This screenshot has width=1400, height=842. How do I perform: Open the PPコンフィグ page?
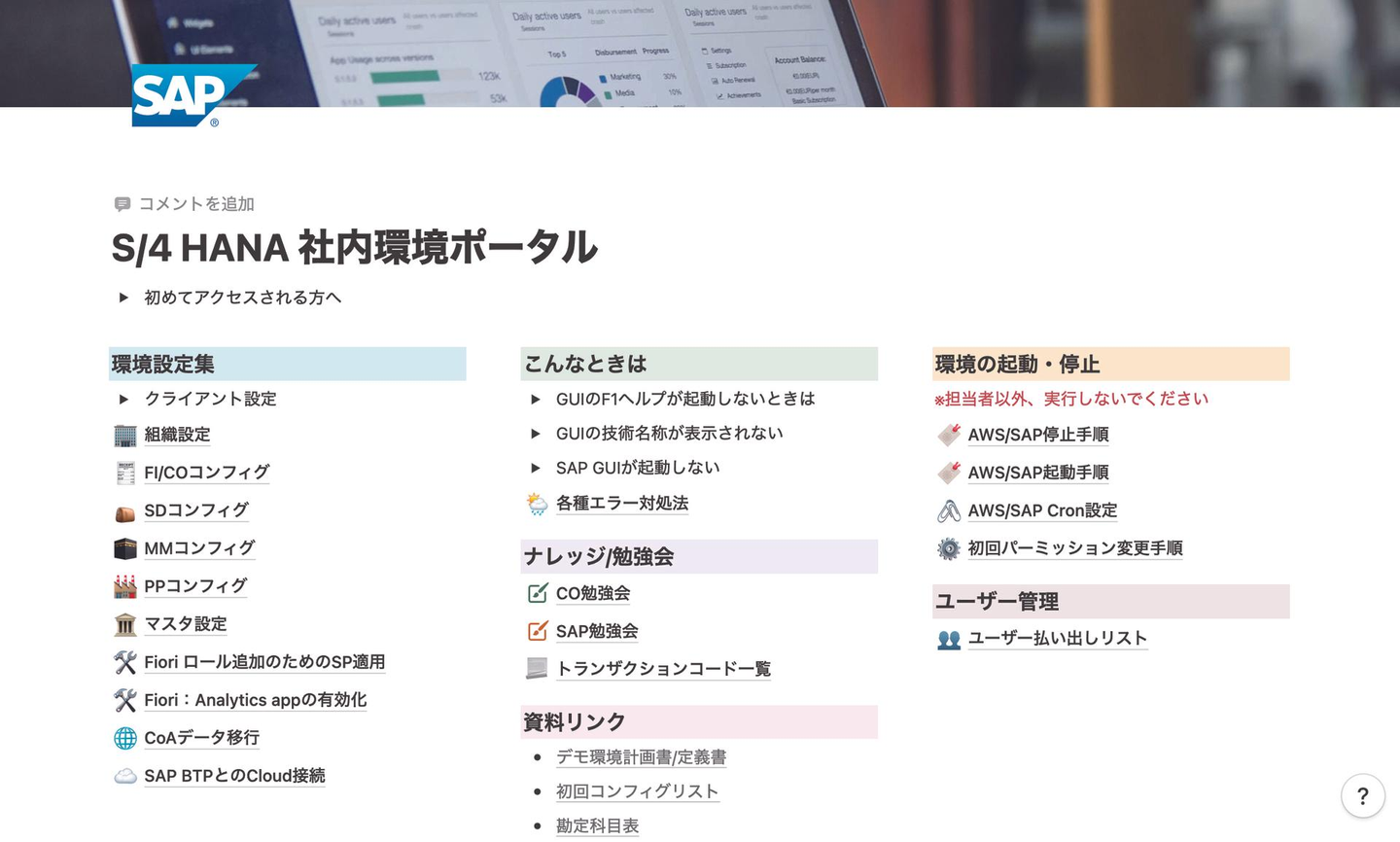(195, 586)
